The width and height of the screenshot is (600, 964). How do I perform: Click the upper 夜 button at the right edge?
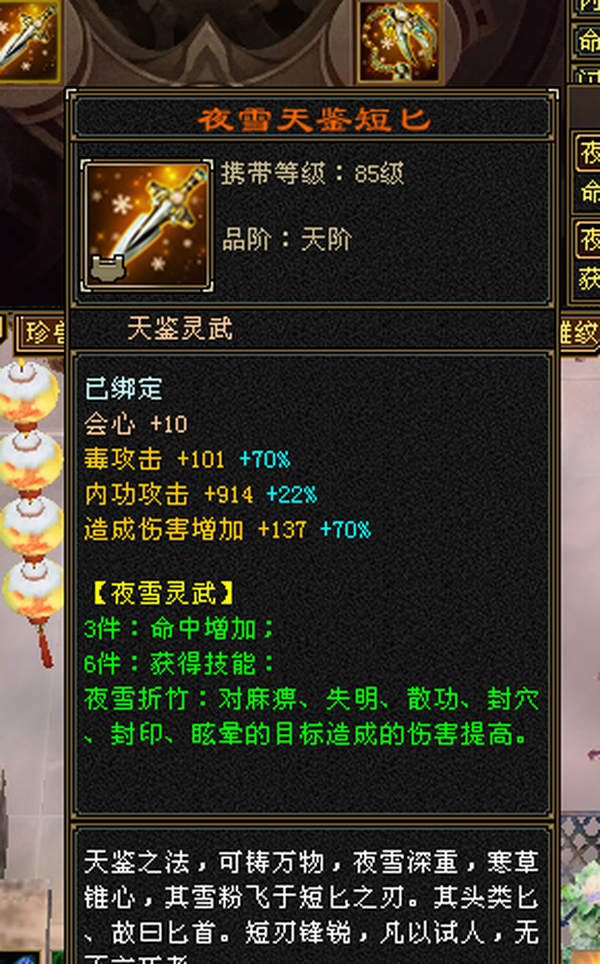[x=589, y=152]
